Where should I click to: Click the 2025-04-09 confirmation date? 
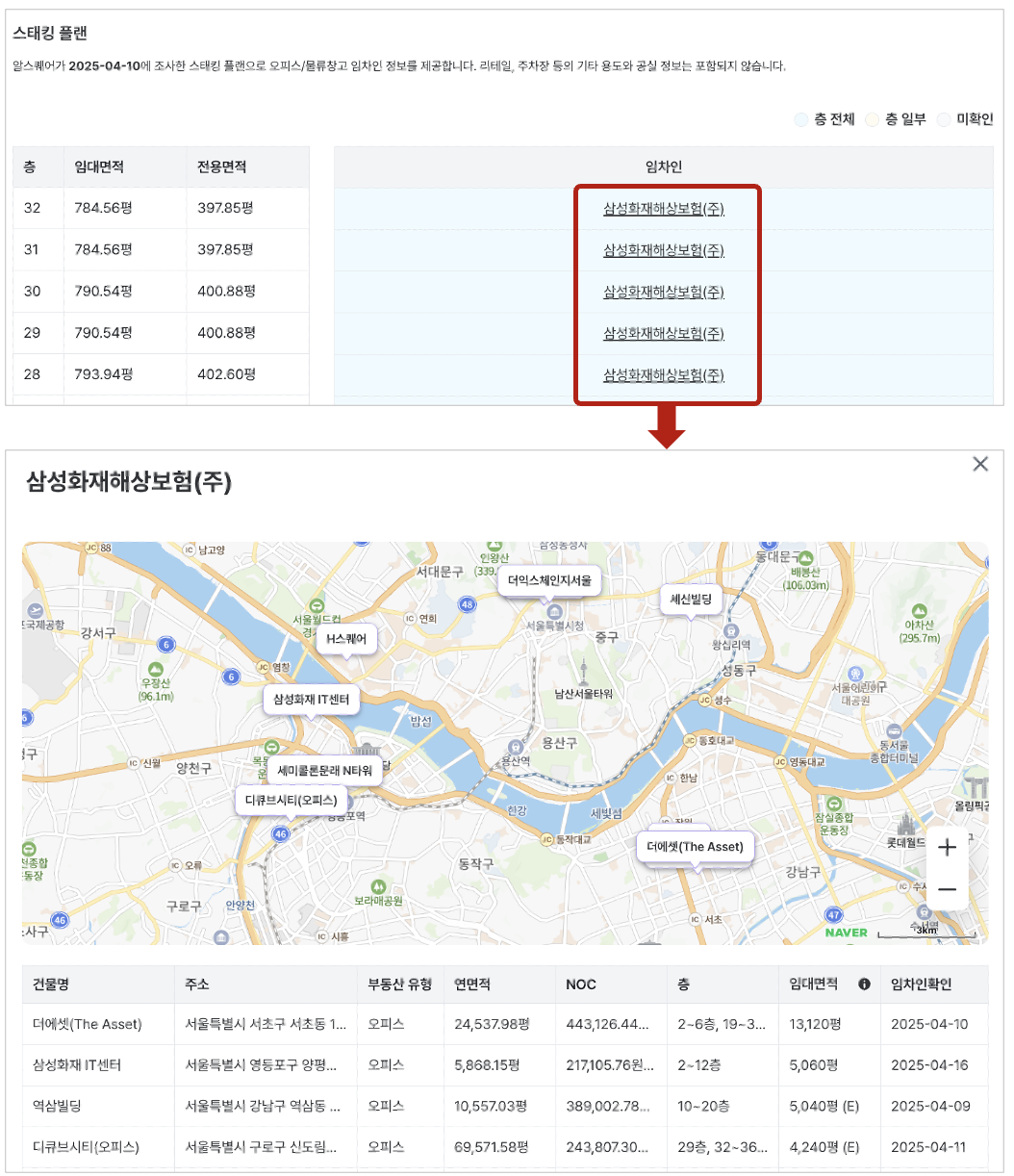coord(929,1106)
